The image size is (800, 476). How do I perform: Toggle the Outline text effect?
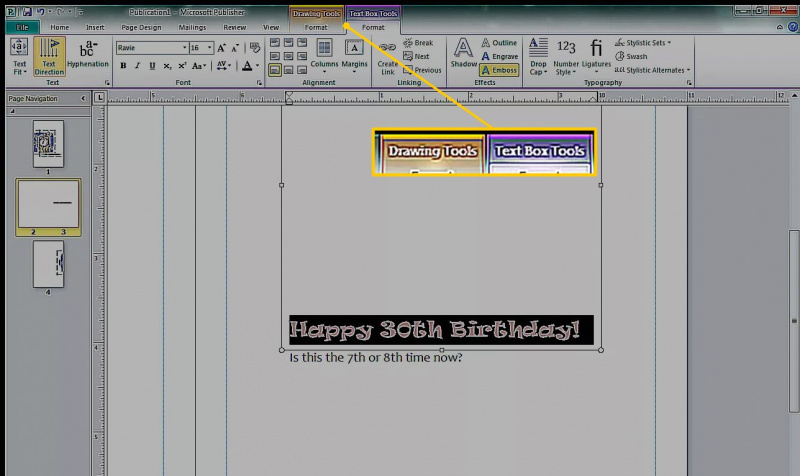click(499, 43)
